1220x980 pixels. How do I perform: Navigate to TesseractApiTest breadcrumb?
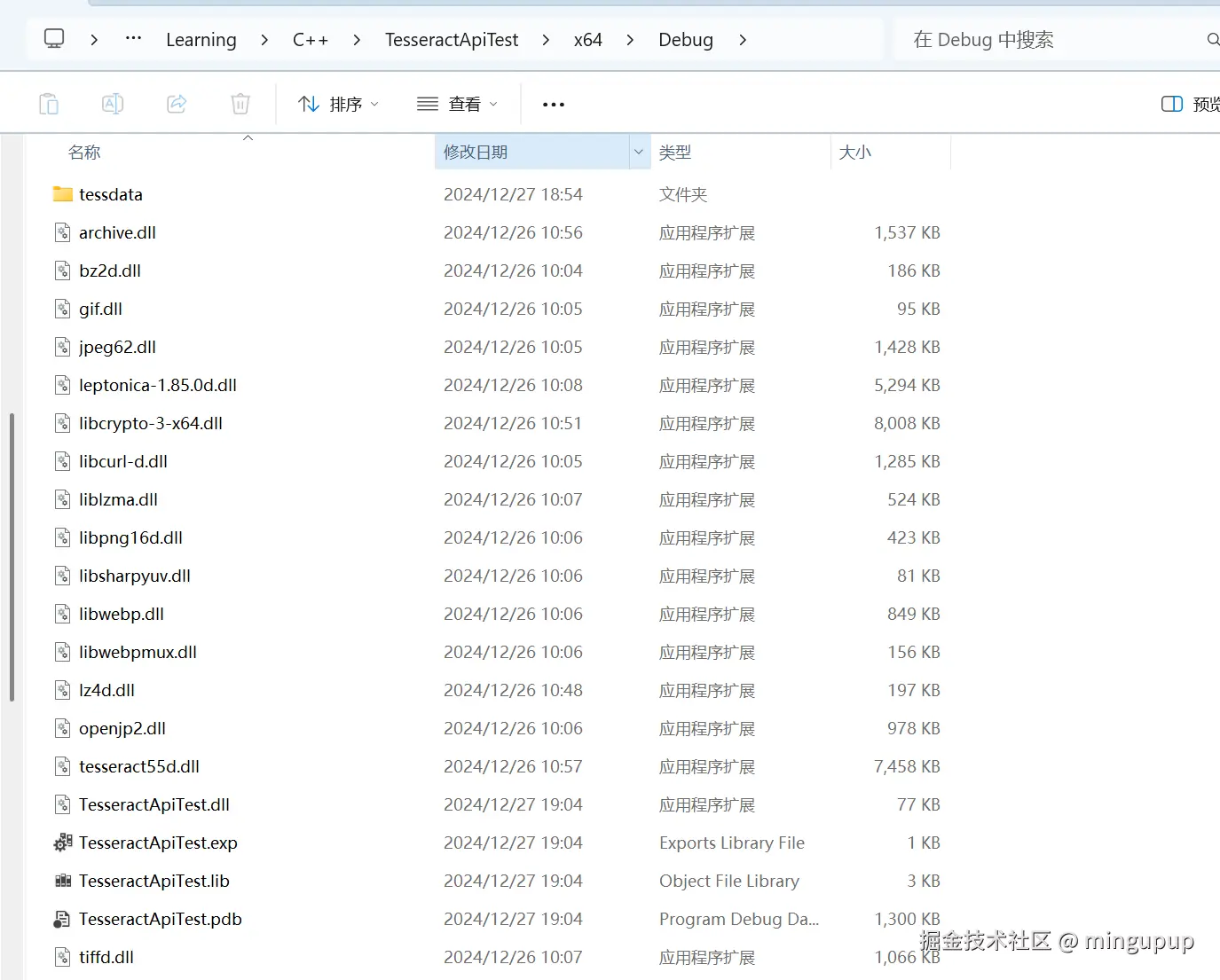coord(452,40)
